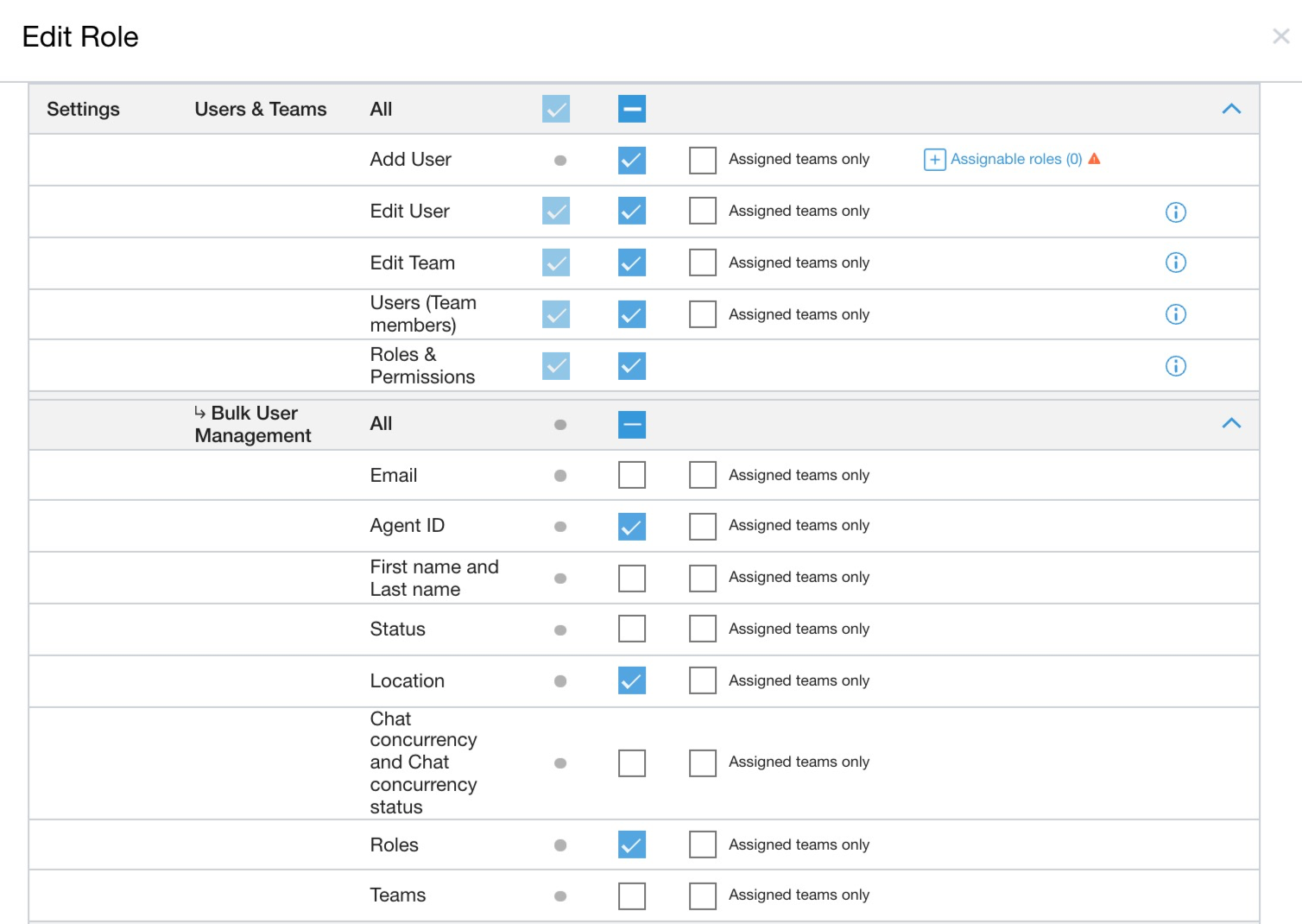This screenshot has width=1302, height=924.
Task: Enable the Email permission checkbox
Action: [631, 475]
